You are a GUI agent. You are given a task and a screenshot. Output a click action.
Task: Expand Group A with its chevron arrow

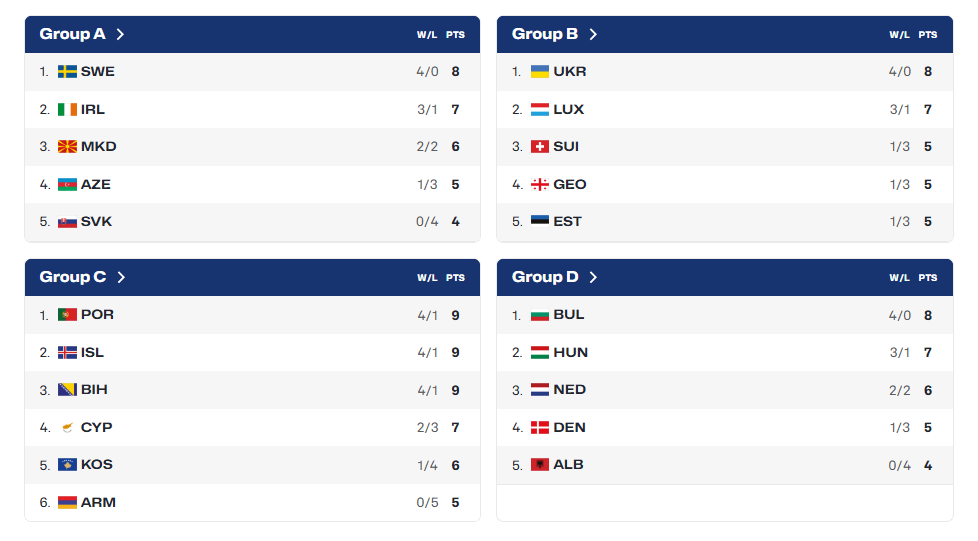120,34
